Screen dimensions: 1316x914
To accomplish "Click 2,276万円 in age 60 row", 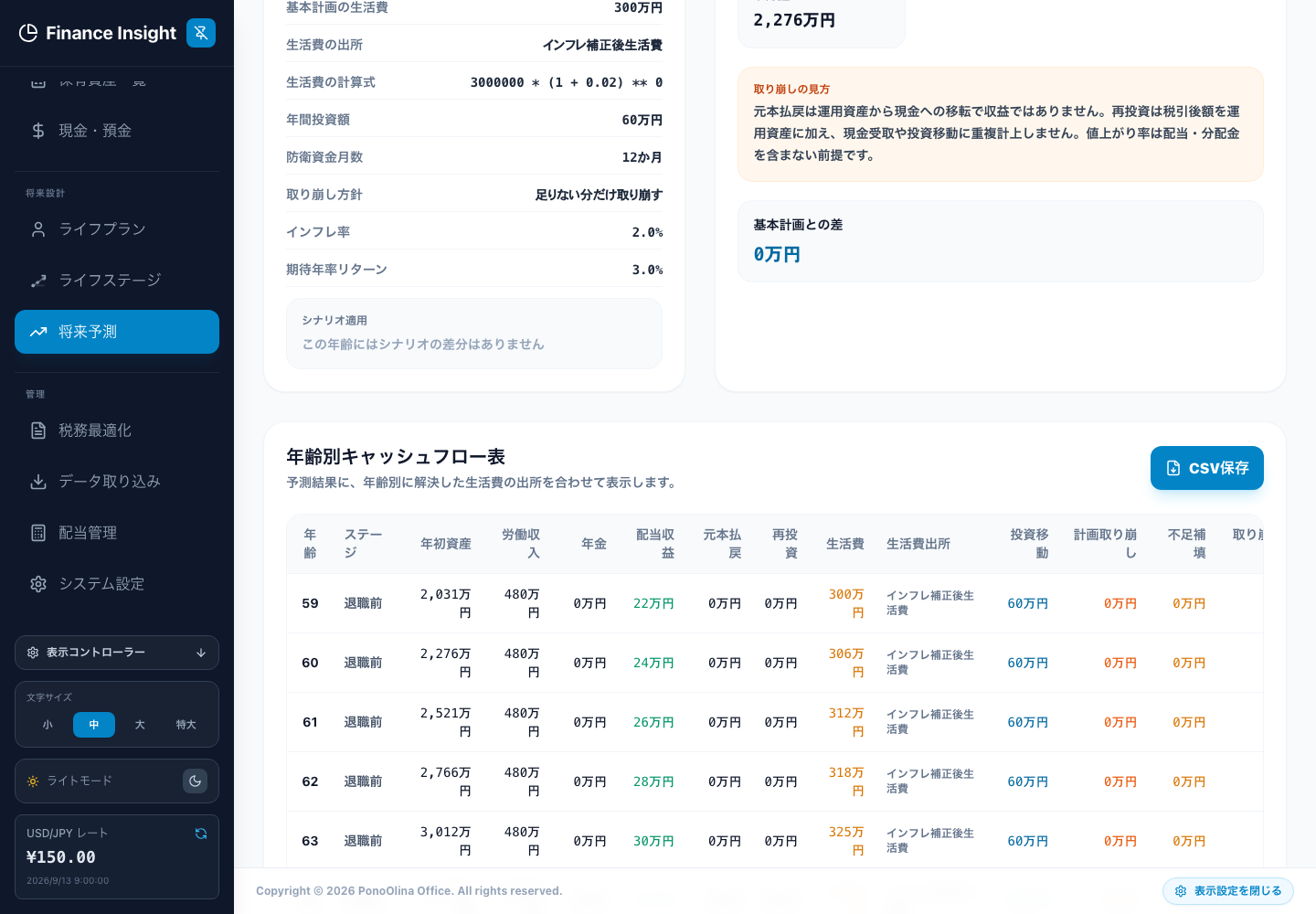I will coord(446,663).
